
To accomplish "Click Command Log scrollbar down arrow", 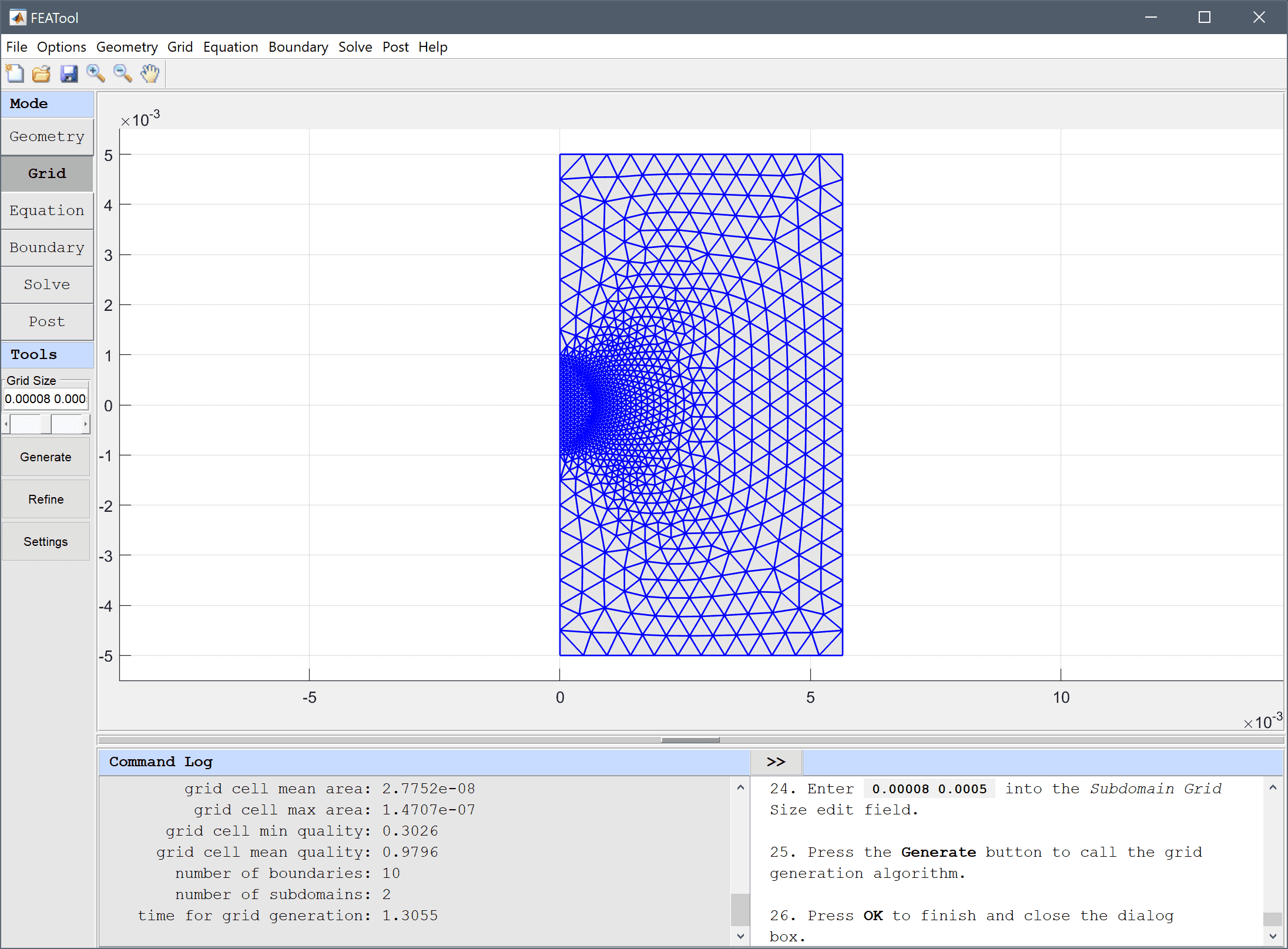I will click(x=740, y=936).
